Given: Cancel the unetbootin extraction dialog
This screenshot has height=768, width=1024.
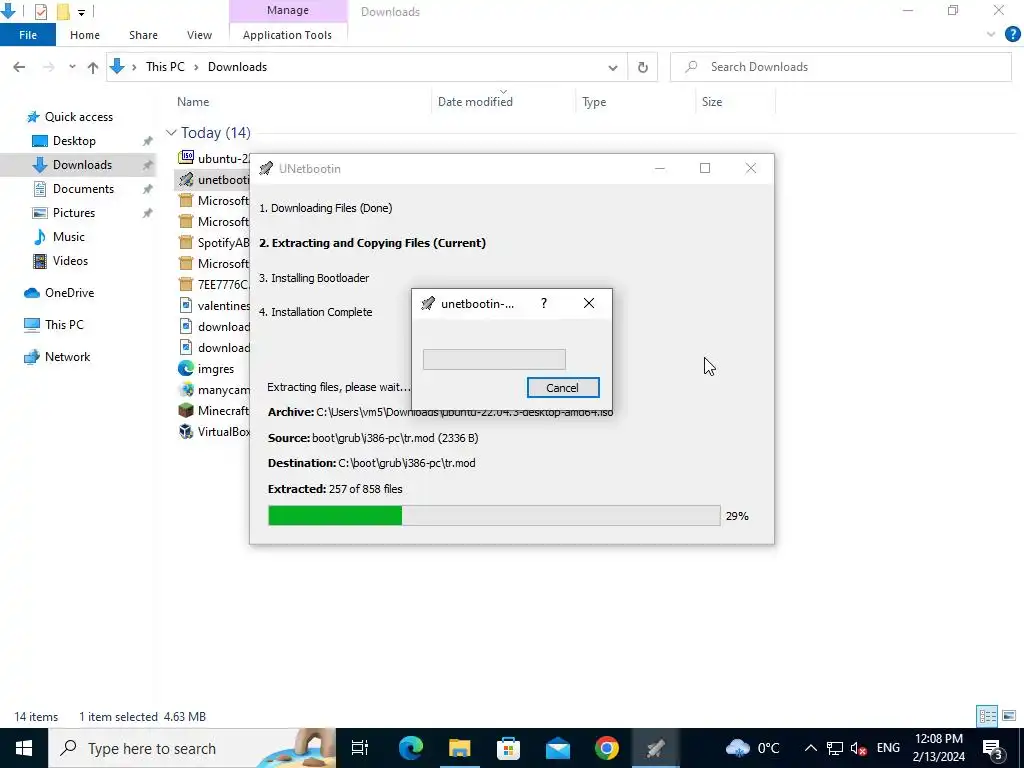Looking at the screenshot, I should pos(562,387).
